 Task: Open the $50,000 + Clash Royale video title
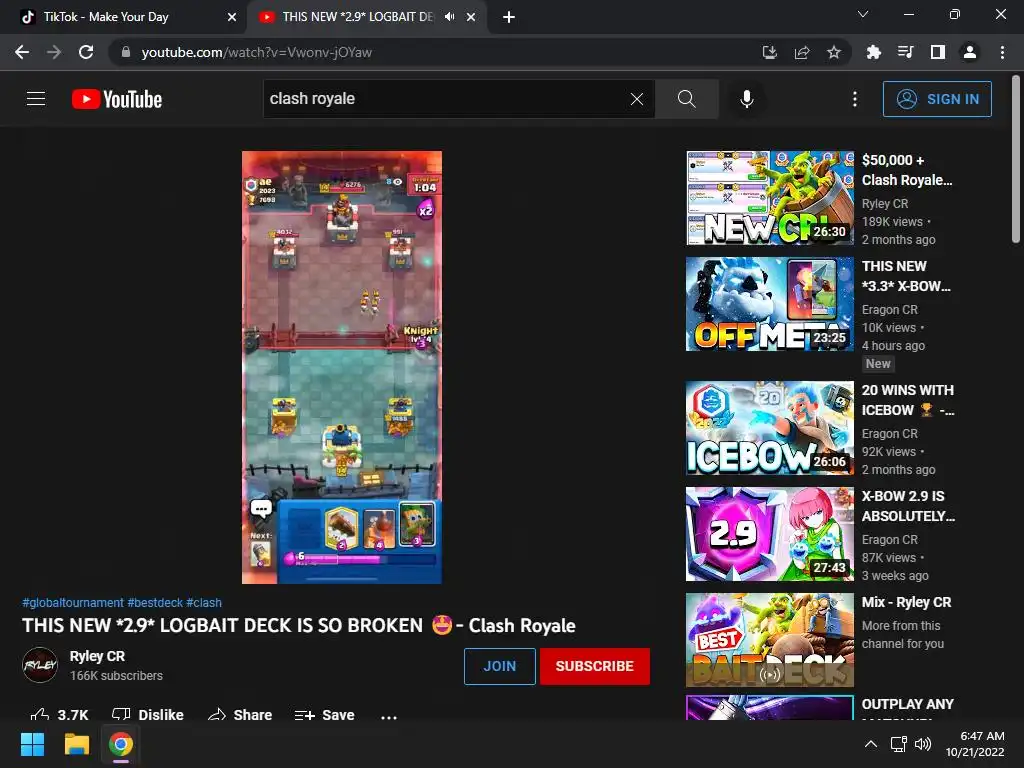(x=907, y=170)
